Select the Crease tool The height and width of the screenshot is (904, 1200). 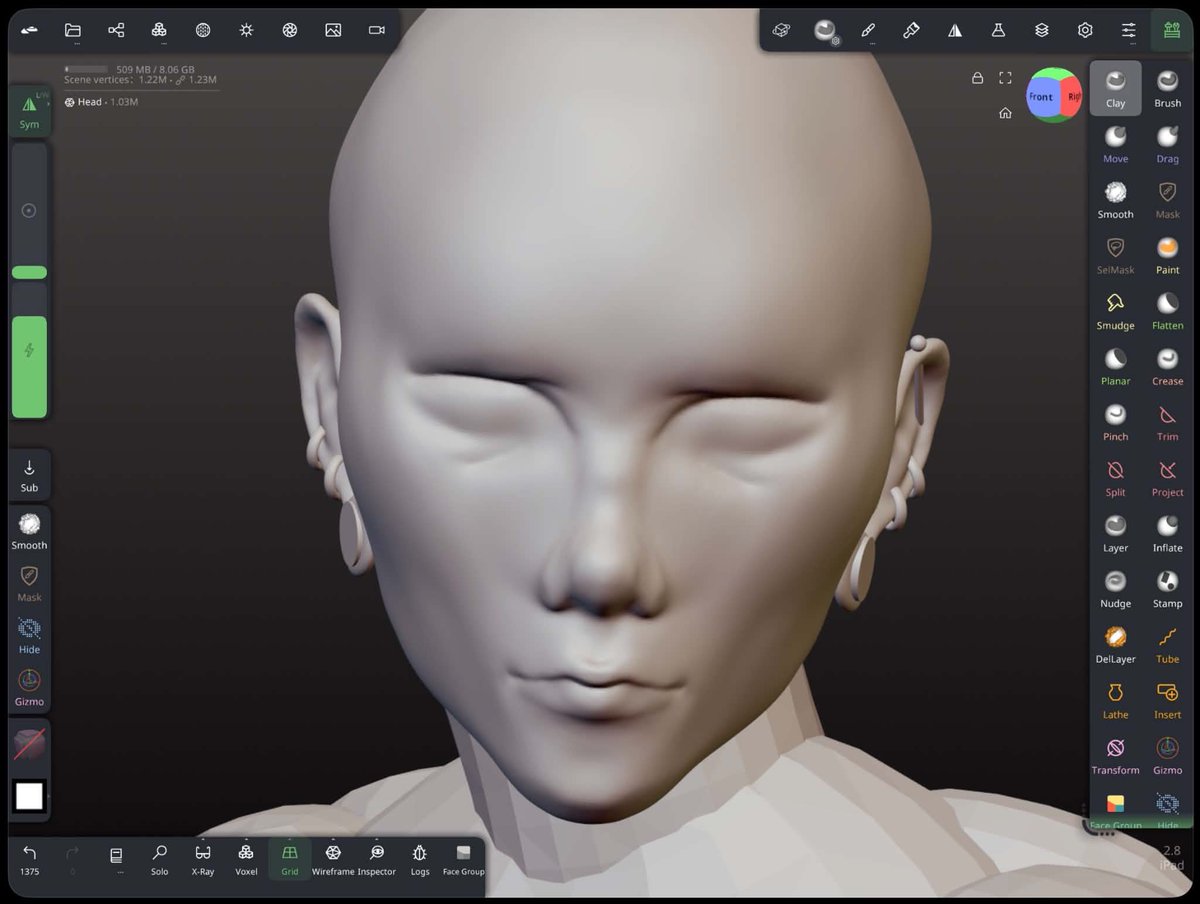1167,366
